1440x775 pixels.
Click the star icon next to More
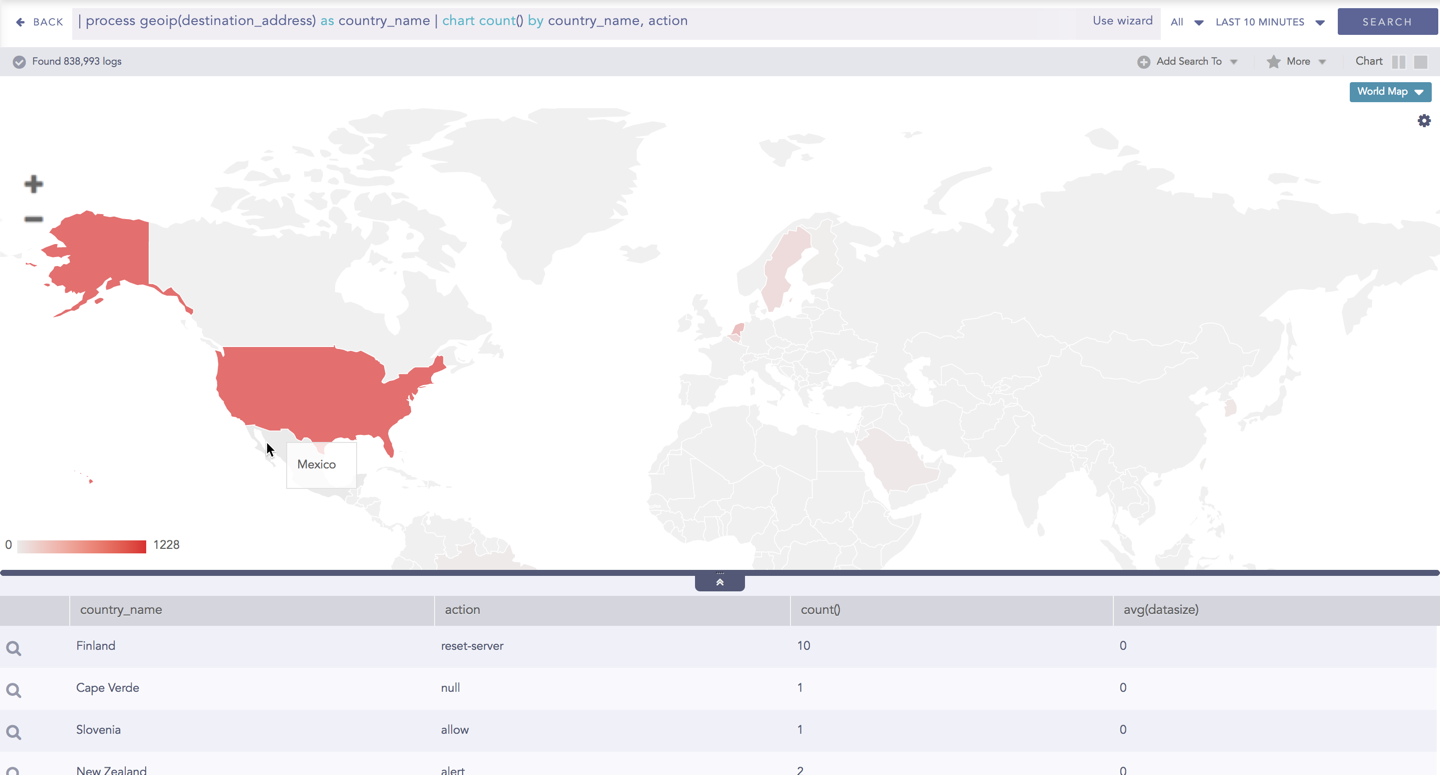click(x=1272, y=61)
